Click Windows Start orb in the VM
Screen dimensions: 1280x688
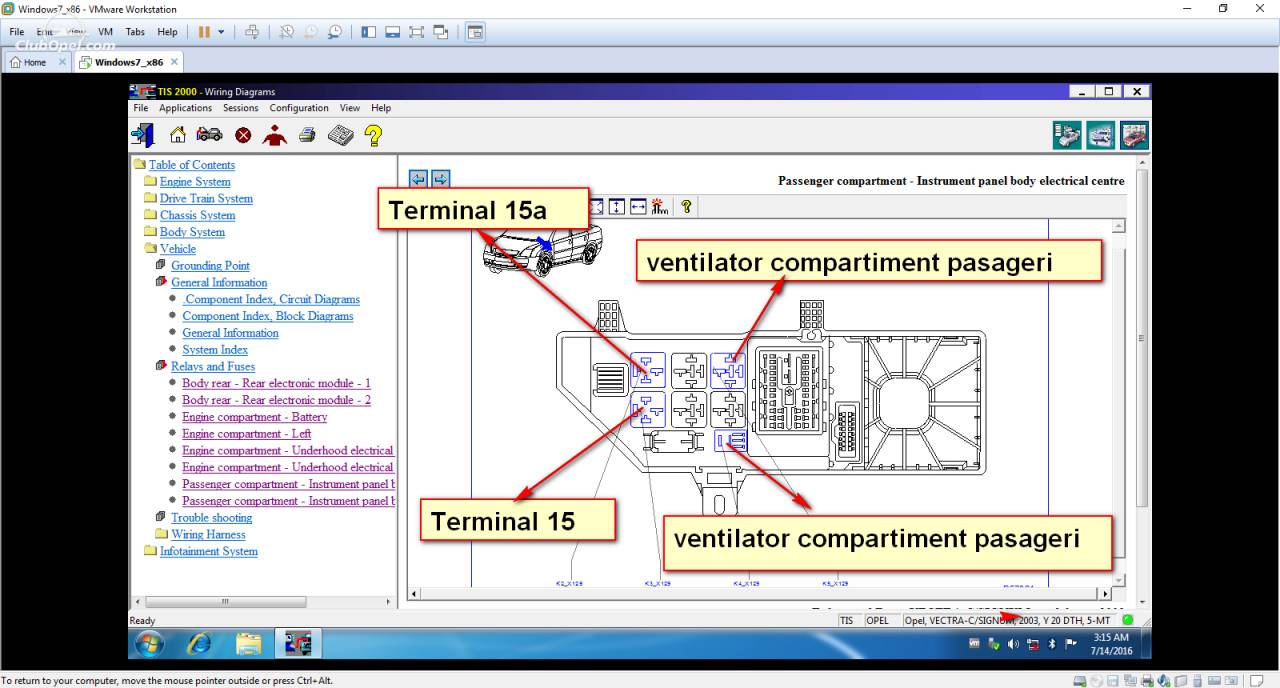pos(149,644)
